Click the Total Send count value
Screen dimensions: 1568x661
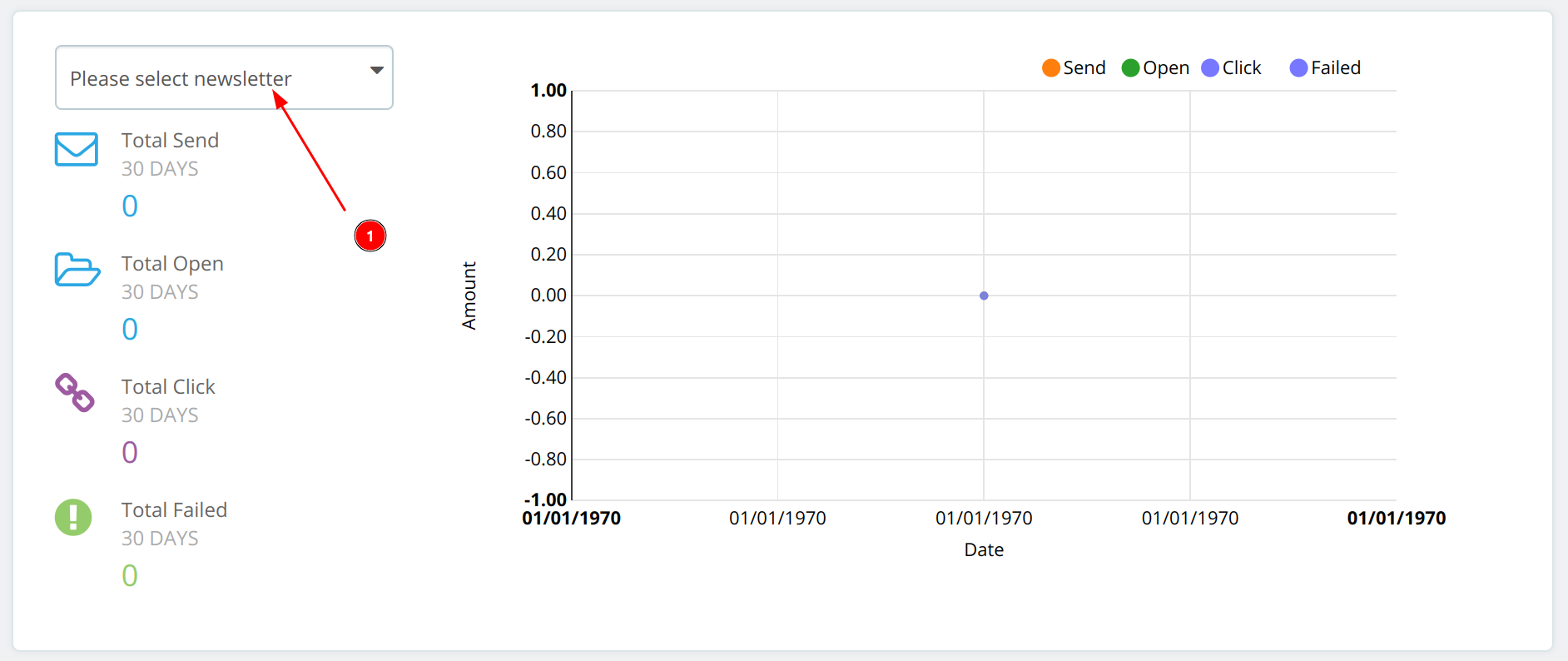[x=130, y=206]
